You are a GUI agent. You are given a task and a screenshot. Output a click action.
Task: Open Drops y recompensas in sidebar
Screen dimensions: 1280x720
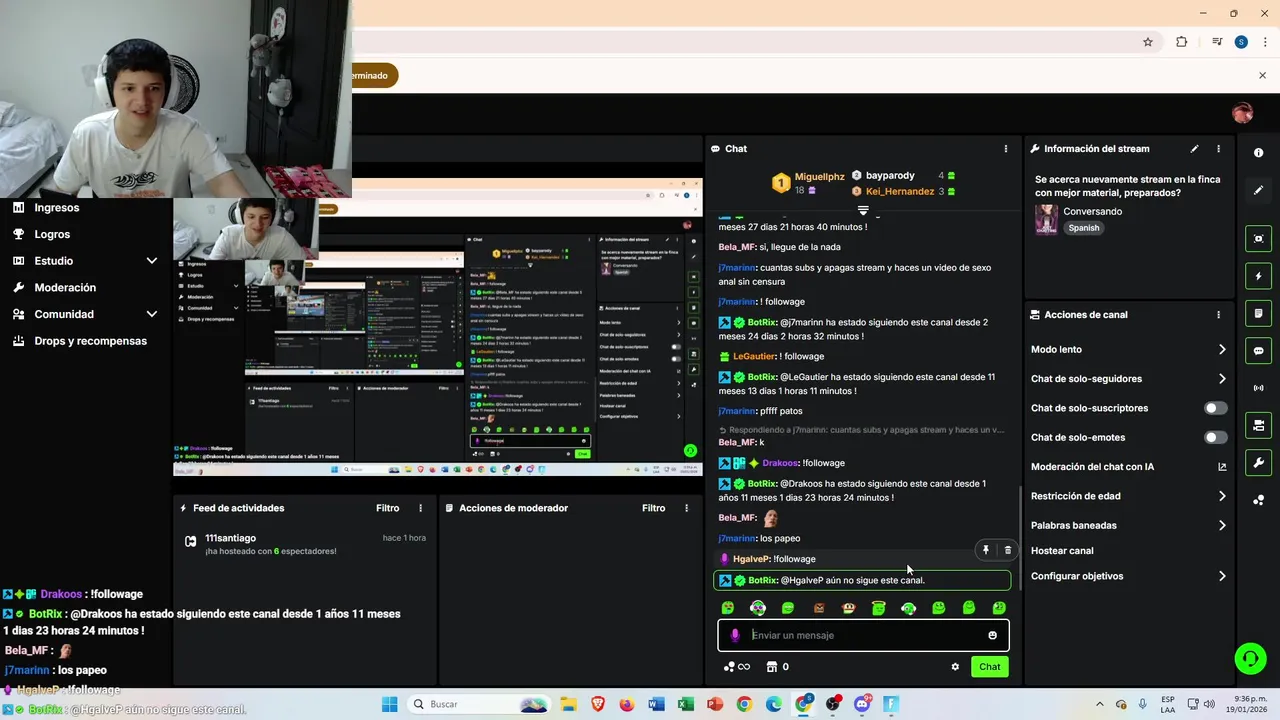(90, 341)
